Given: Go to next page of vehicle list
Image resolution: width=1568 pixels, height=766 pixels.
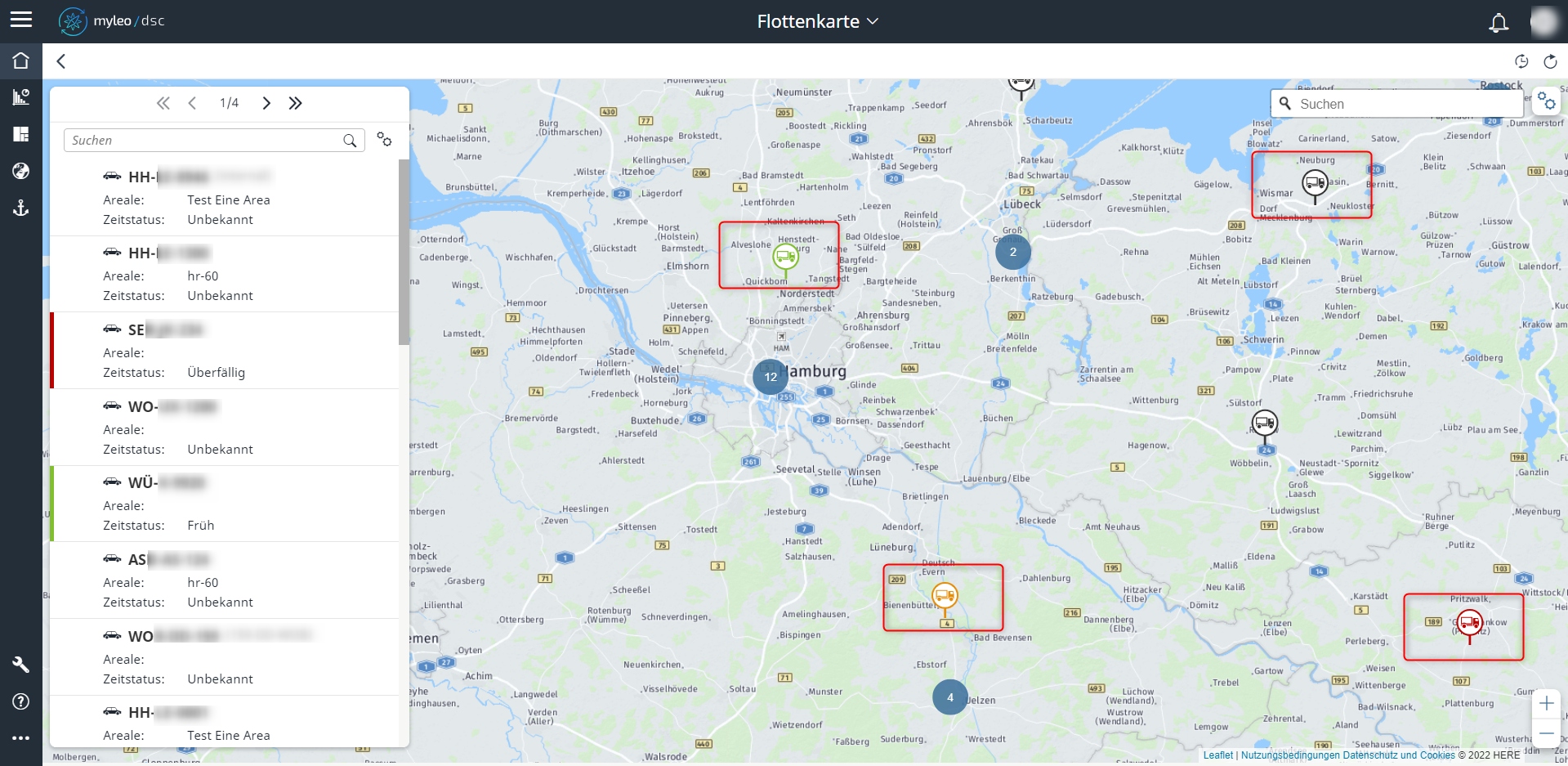Looking at the screenshot, I should tap(266, 103).
